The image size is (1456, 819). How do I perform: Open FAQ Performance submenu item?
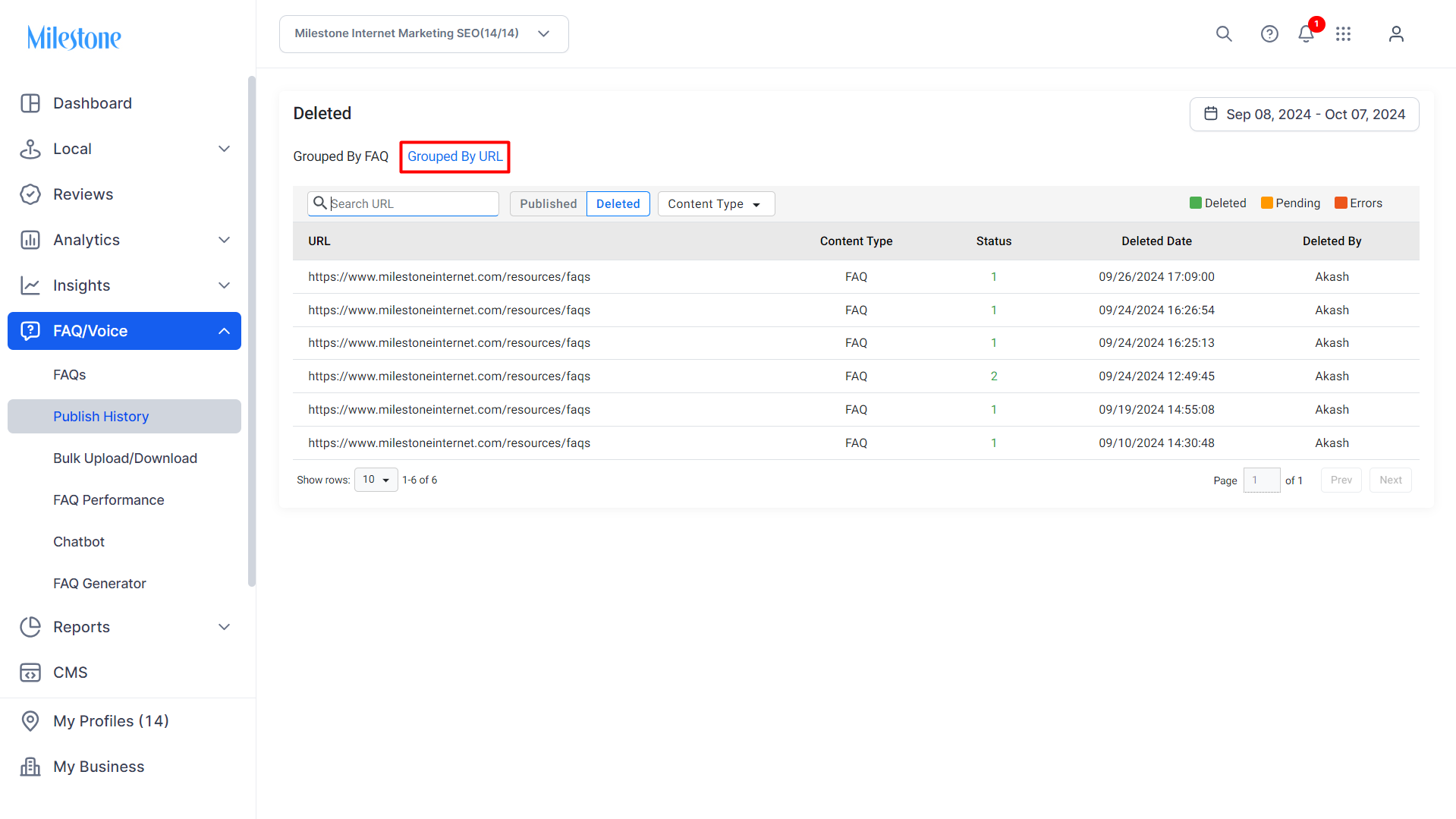point(108,500)
